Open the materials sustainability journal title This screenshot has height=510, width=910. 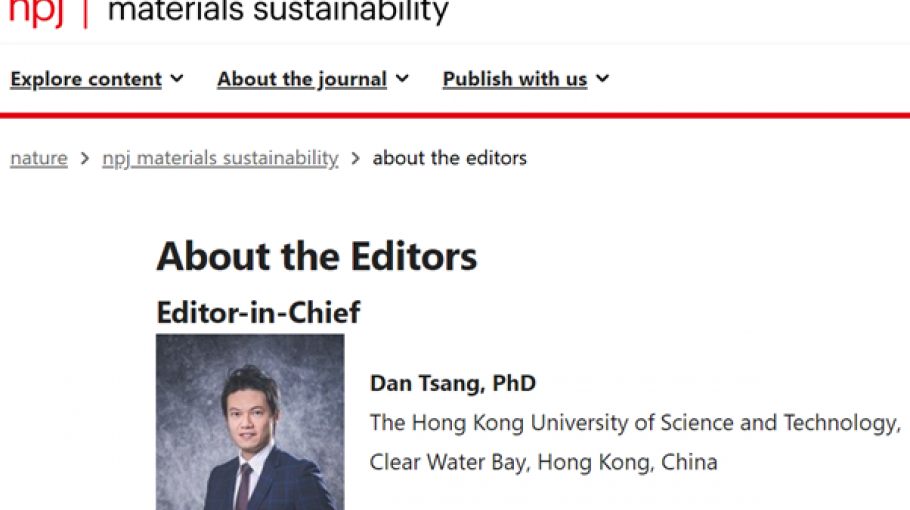pyautogui.click(x=277, y=11)
